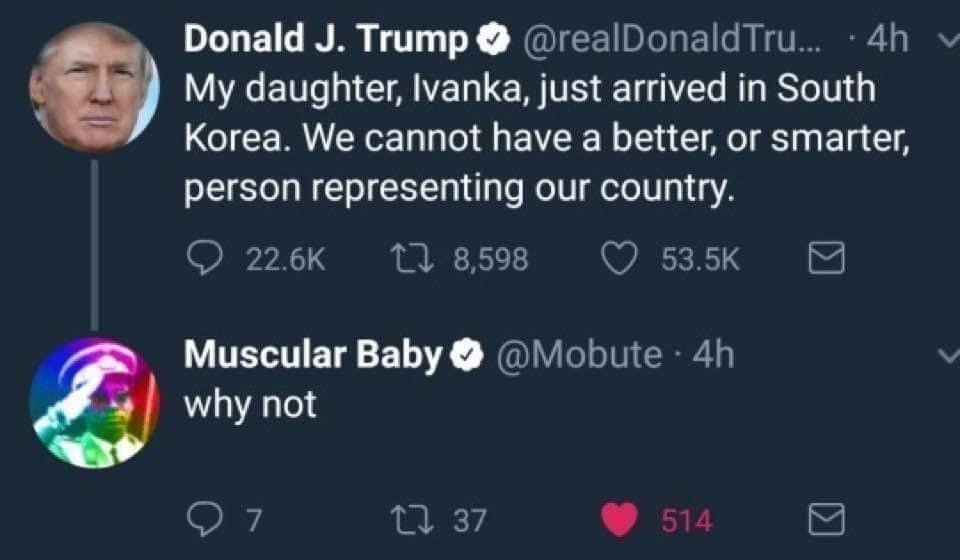Open Trump's tweet text about Ivanka
Viewport: 960px width, 560px height.
[x=540, y=138]
